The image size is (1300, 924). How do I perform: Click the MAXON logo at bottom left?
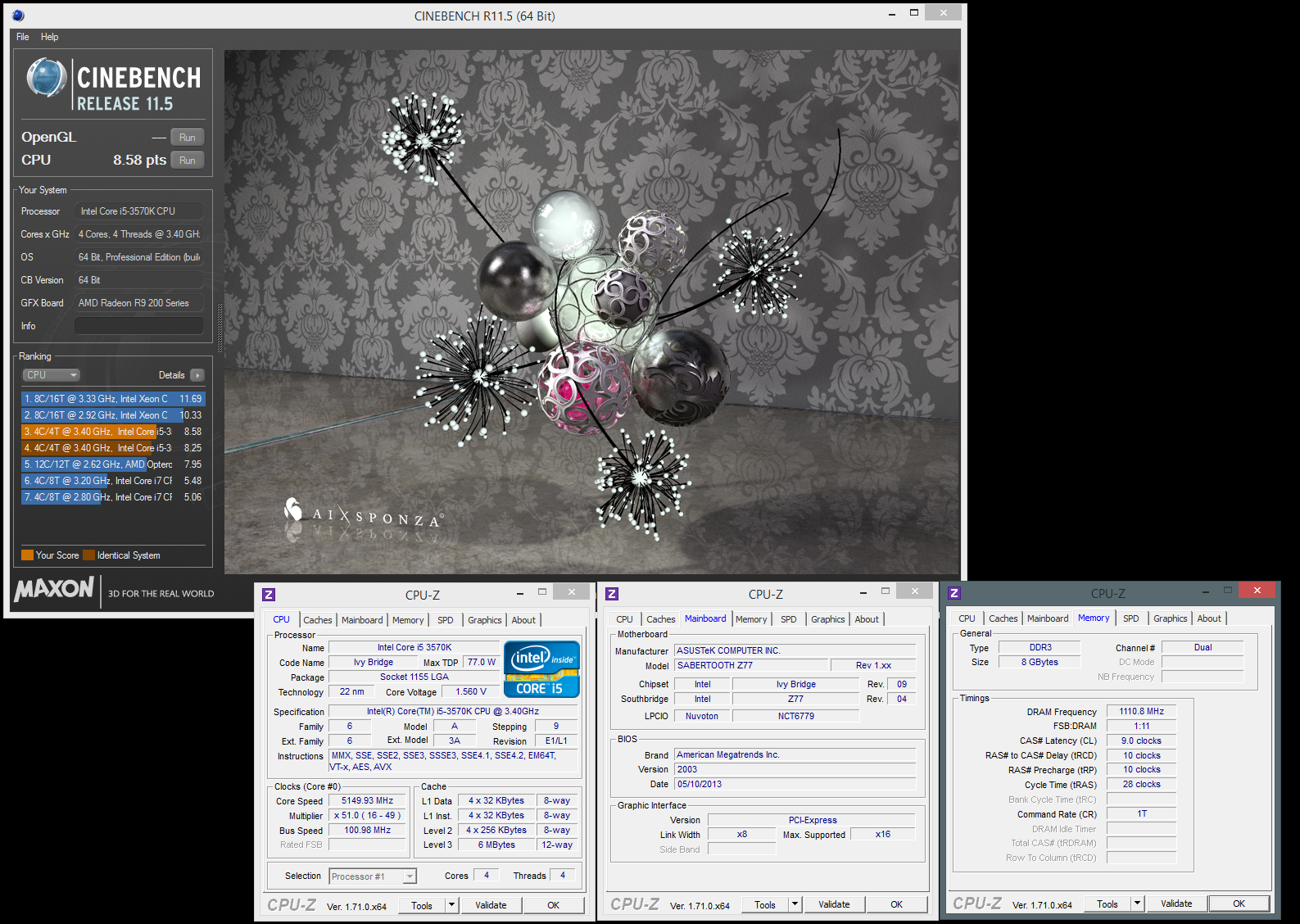[x=54, y=589]
